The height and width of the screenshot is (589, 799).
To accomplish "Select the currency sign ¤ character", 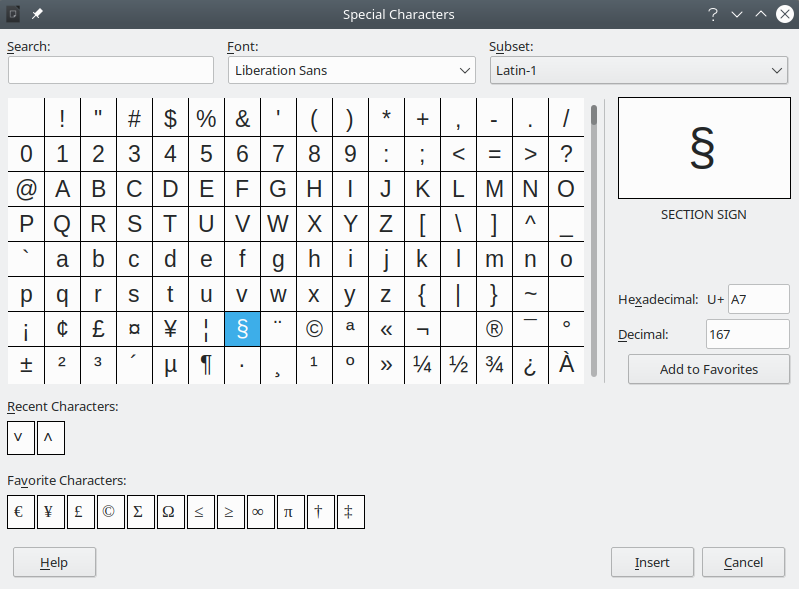I will click(135, 329).
